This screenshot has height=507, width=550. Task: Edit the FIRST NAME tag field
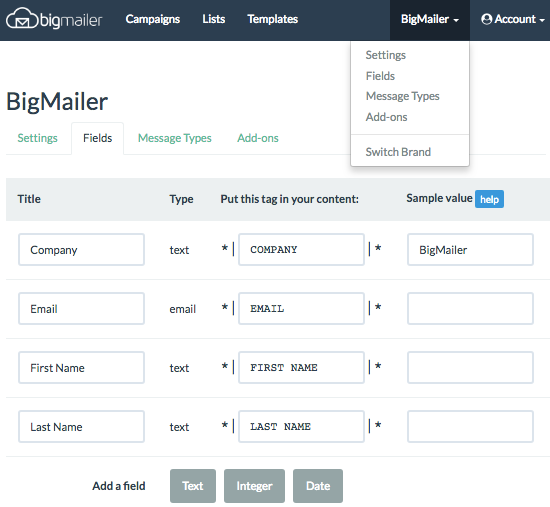click(x=301, y=368)
